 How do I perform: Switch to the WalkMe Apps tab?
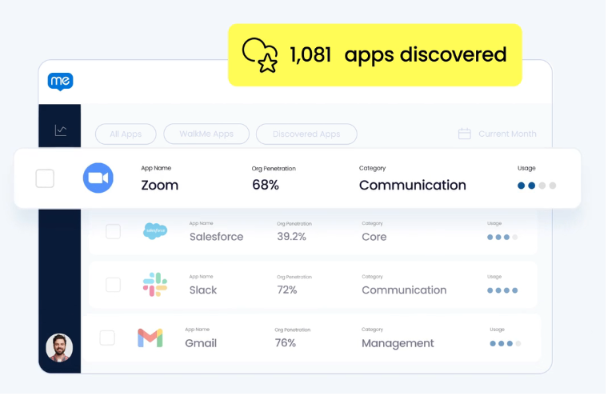click(x=206, y=134)
